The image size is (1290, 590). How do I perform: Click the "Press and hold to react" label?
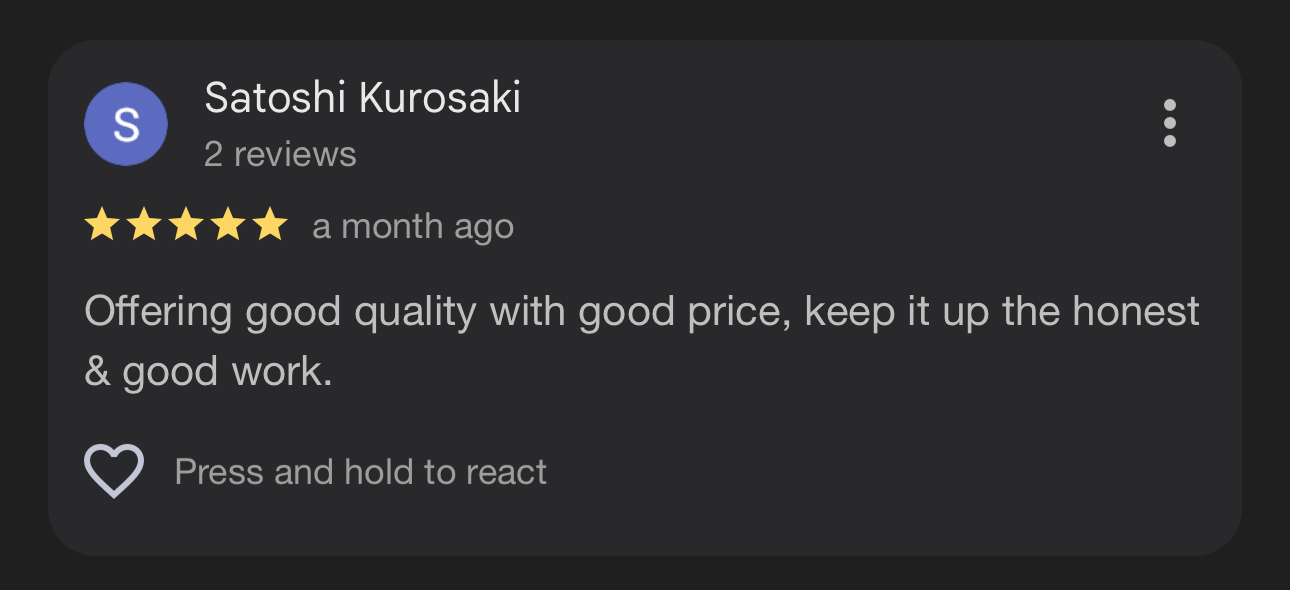click(x=360, y=472)
